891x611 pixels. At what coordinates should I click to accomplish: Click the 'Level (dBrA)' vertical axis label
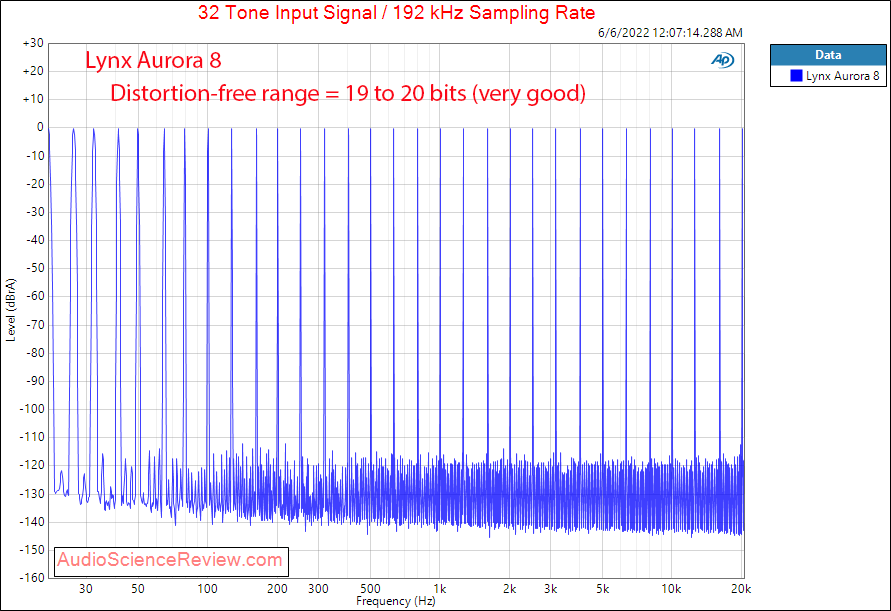(10, 310)
